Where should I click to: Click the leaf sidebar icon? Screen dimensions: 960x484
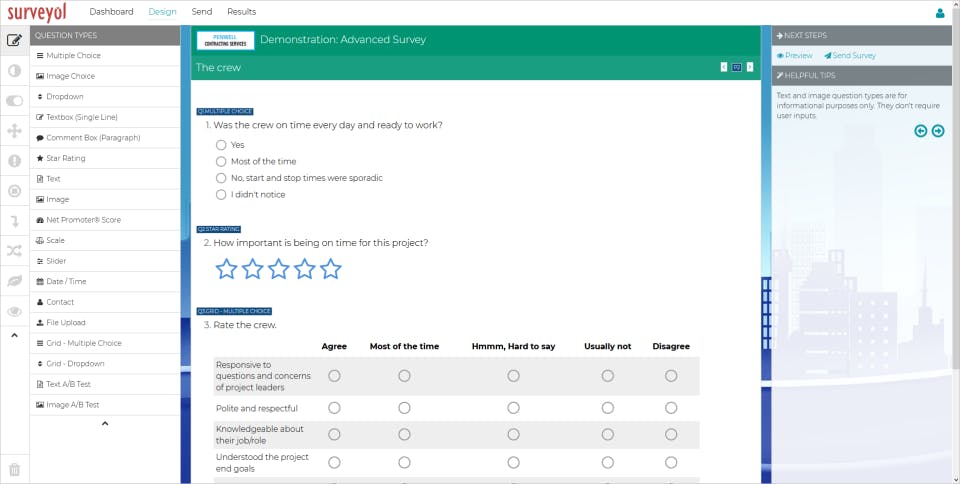tap(15, 280)
